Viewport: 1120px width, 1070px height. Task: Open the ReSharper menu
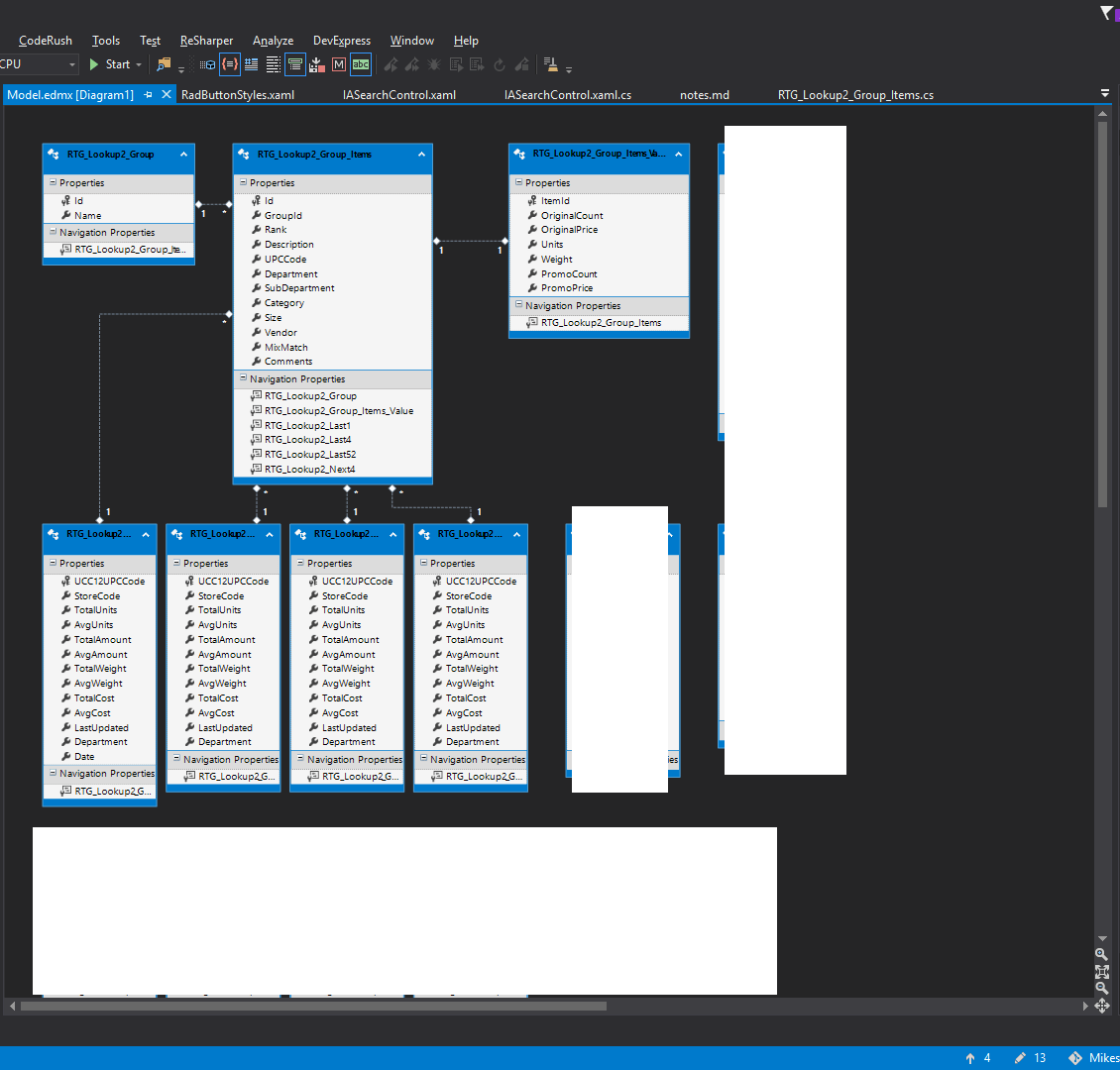point(206,41)
